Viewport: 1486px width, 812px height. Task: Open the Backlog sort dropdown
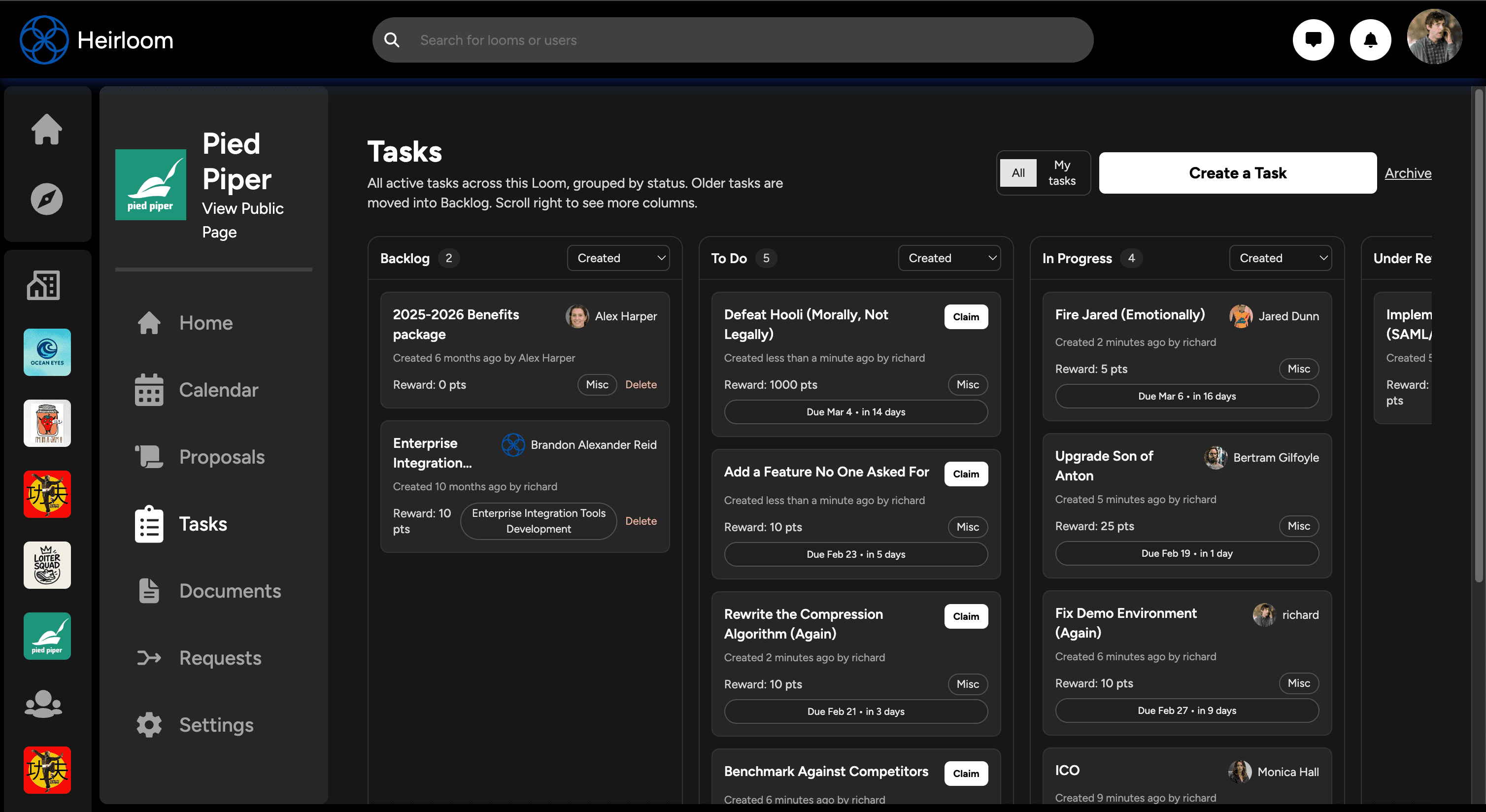click(618, 258)
